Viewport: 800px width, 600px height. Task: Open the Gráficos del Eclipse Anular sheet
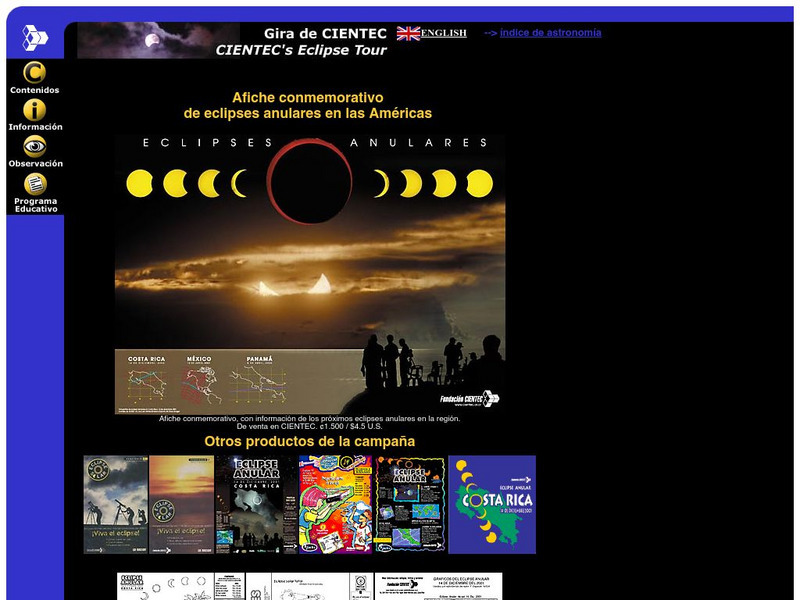pos(438,586)
